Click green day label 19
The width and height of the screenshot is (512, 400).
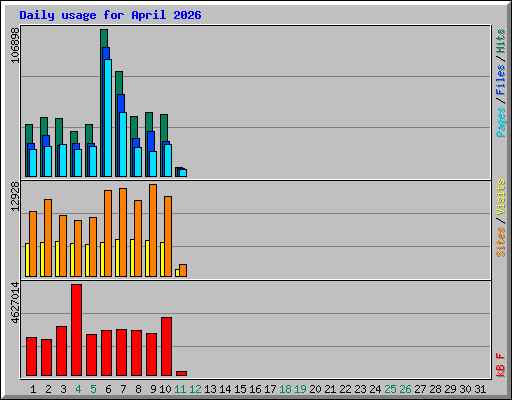click(x=300, y=389)
